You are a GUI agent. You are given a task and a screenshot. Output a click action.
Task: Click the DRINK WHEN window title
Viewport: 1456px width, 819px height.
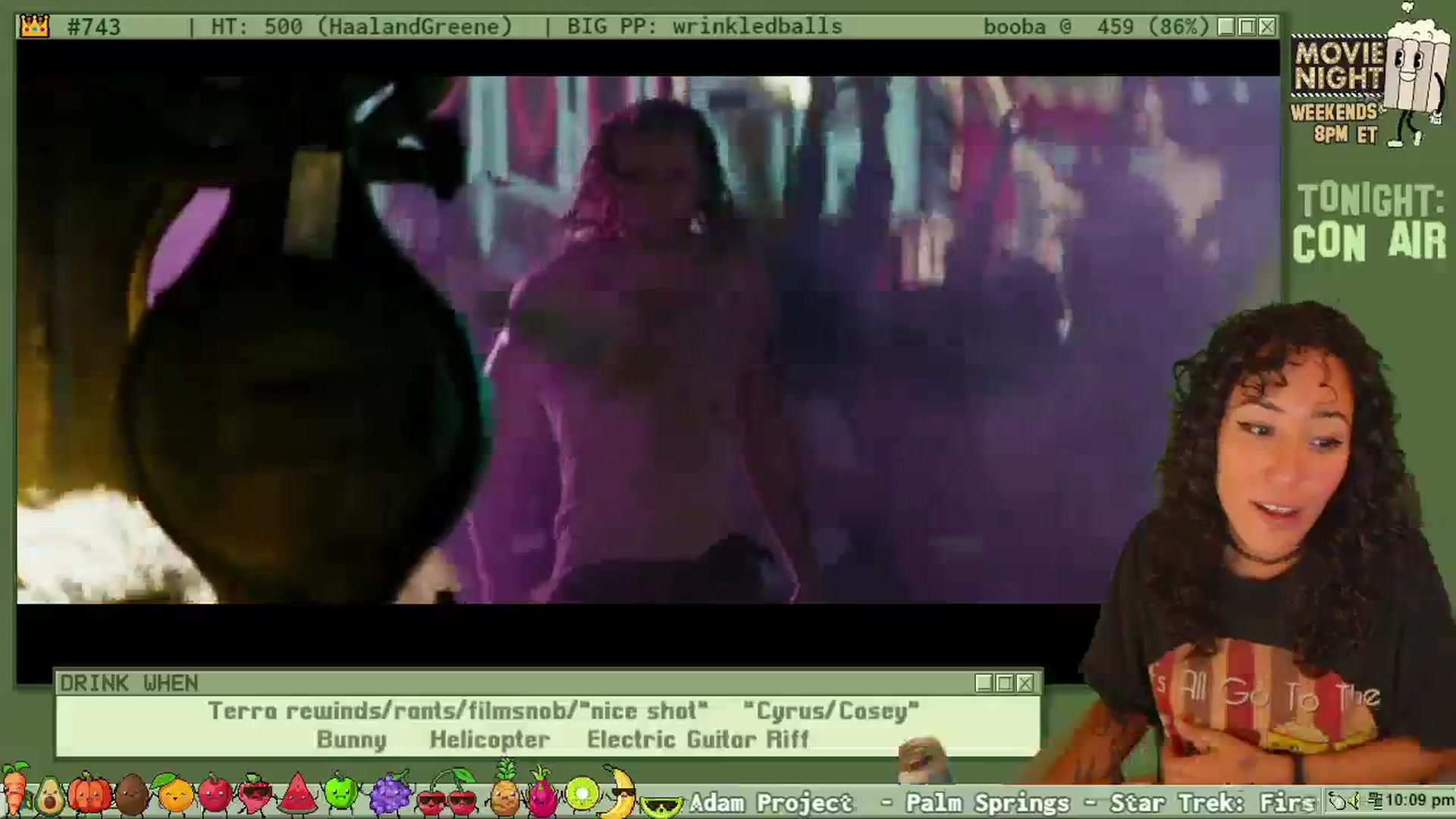click(129, 683)
